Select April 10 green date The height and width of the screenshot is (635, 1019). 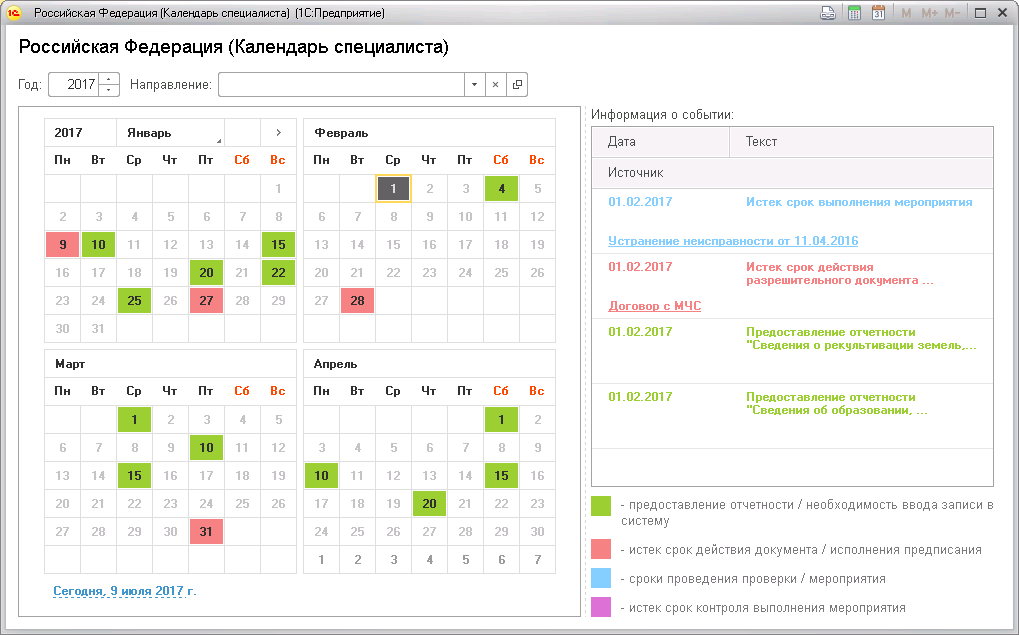point(322,475)
